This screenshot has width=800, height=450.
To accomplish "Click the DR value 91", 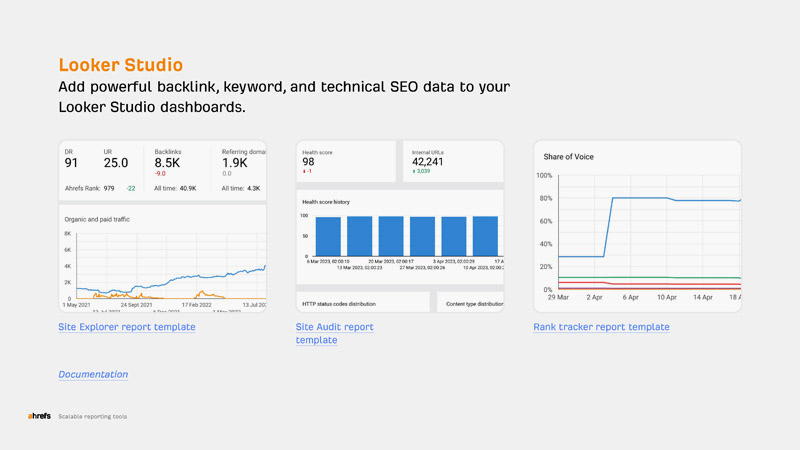I will (71, 163).
